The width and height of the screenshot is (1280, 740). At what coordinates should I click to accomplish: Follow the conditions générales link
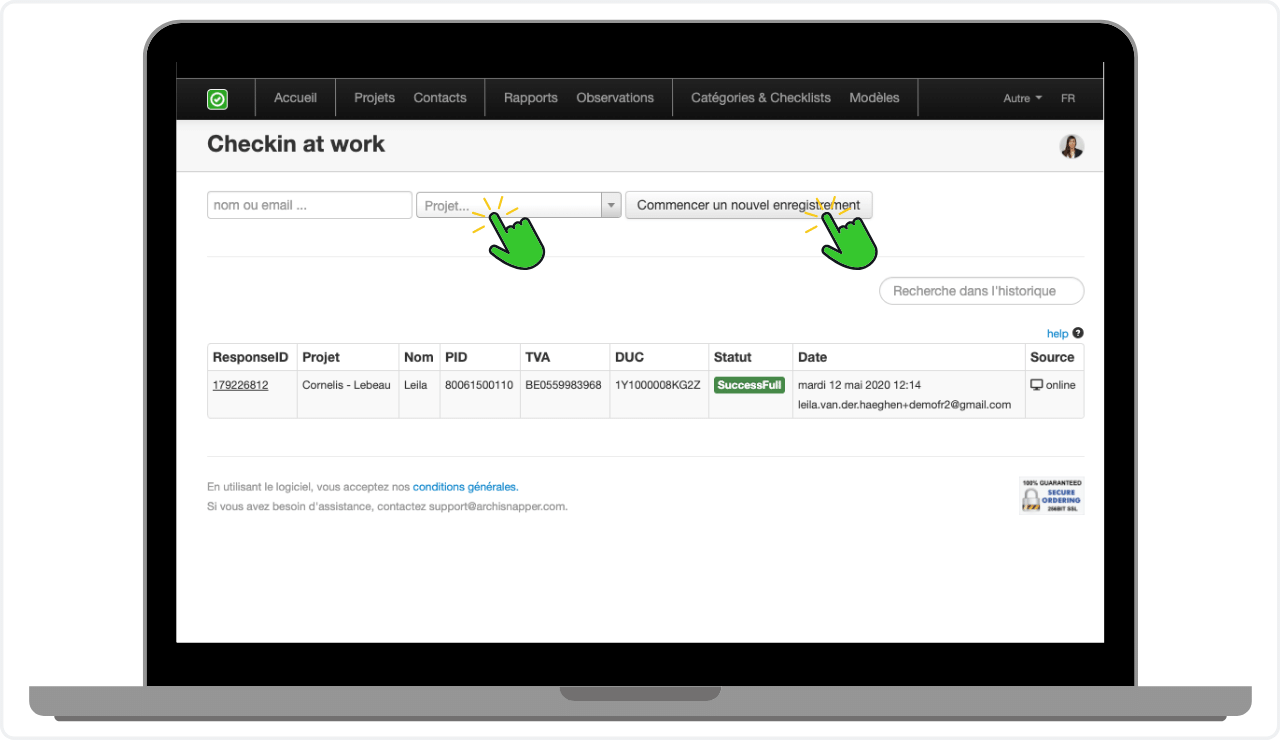(465, 487)
